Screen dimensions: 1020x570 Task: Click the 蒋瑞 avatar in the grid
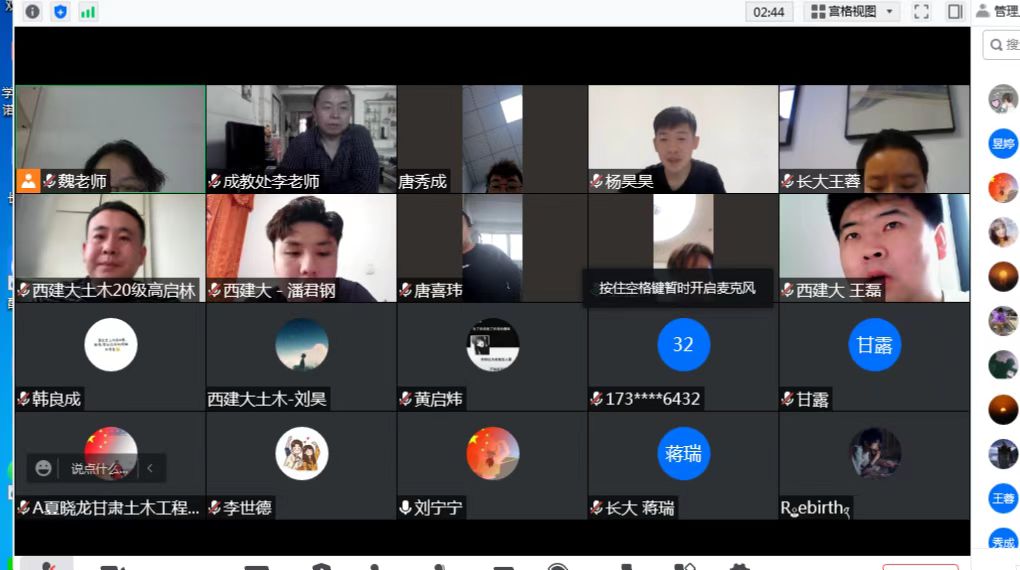[x=683, y=454]
